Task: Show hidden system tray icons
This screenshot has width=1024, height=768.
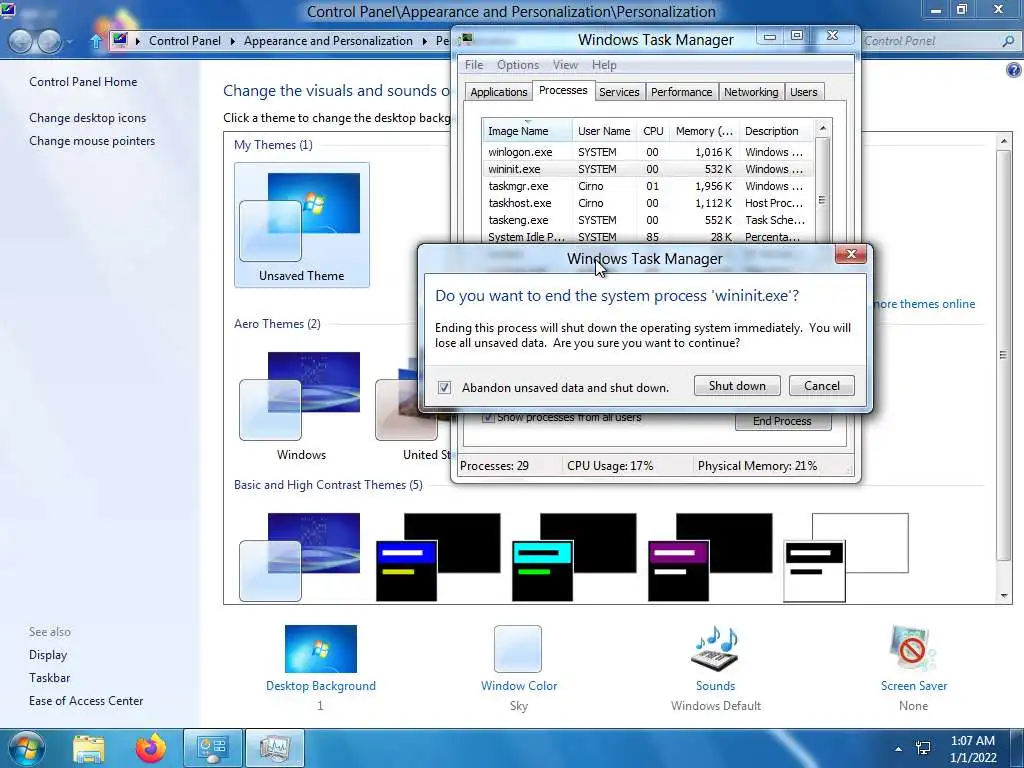Action: click(x=898, y=749)
